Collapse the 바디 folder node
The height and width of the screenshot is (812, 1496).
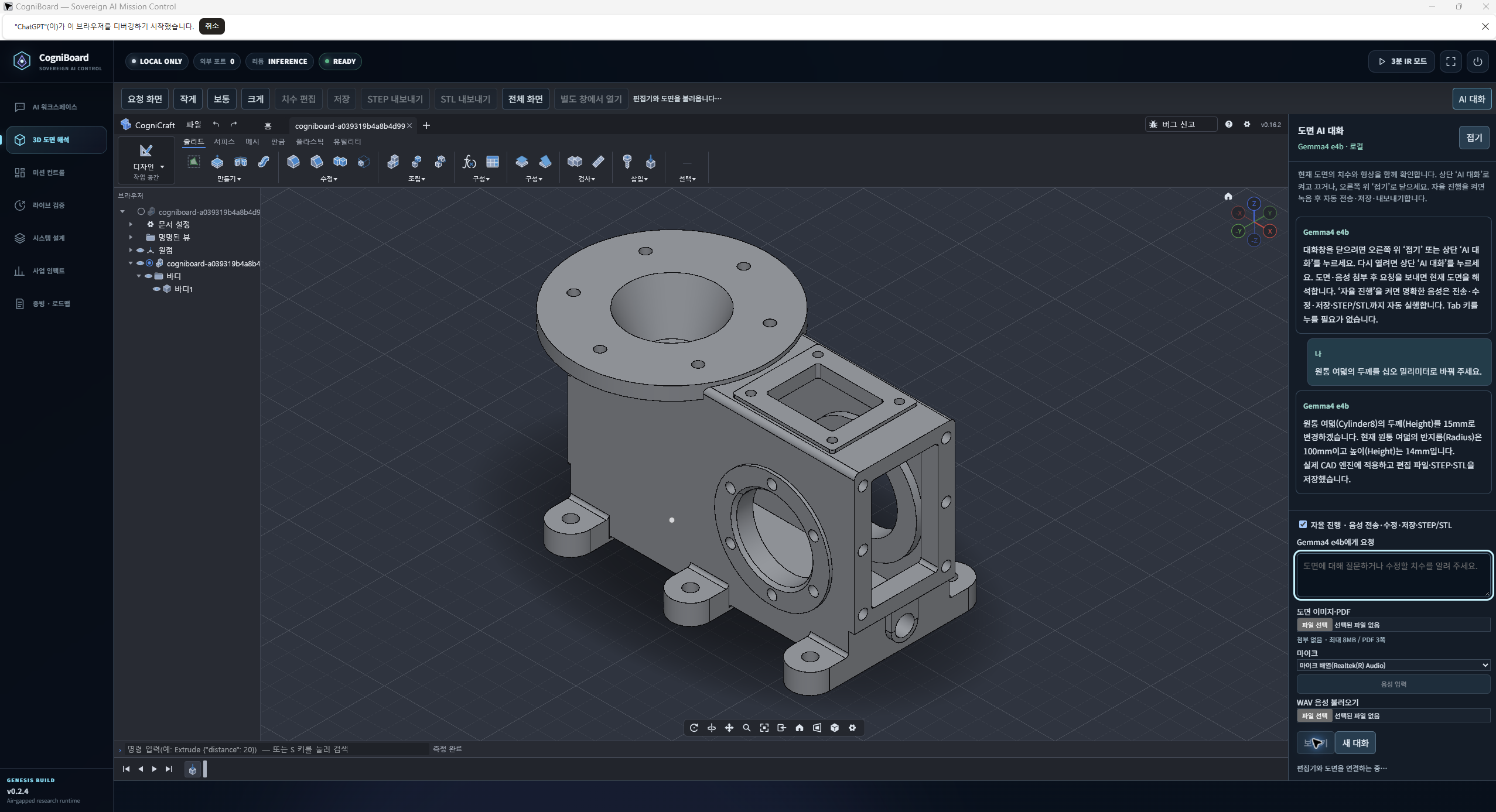click(139, 276)
